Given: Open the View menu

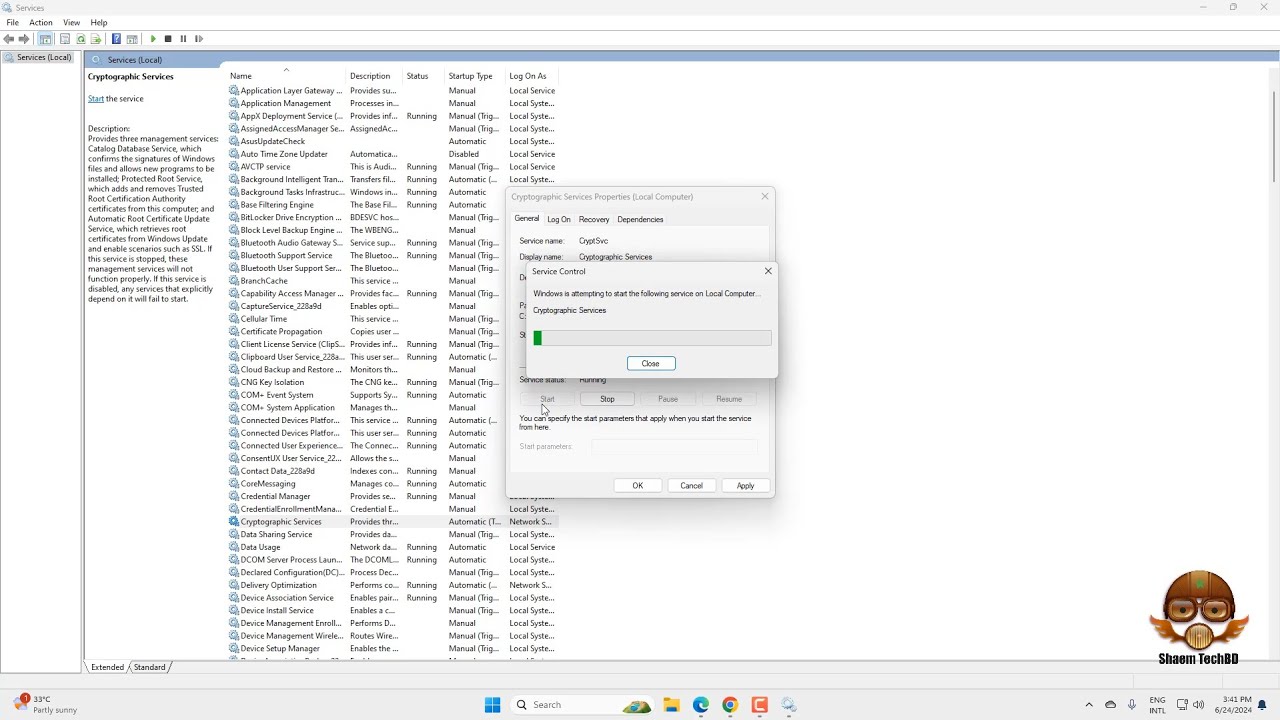Looking at the screenshot, I should click(72, 22).
